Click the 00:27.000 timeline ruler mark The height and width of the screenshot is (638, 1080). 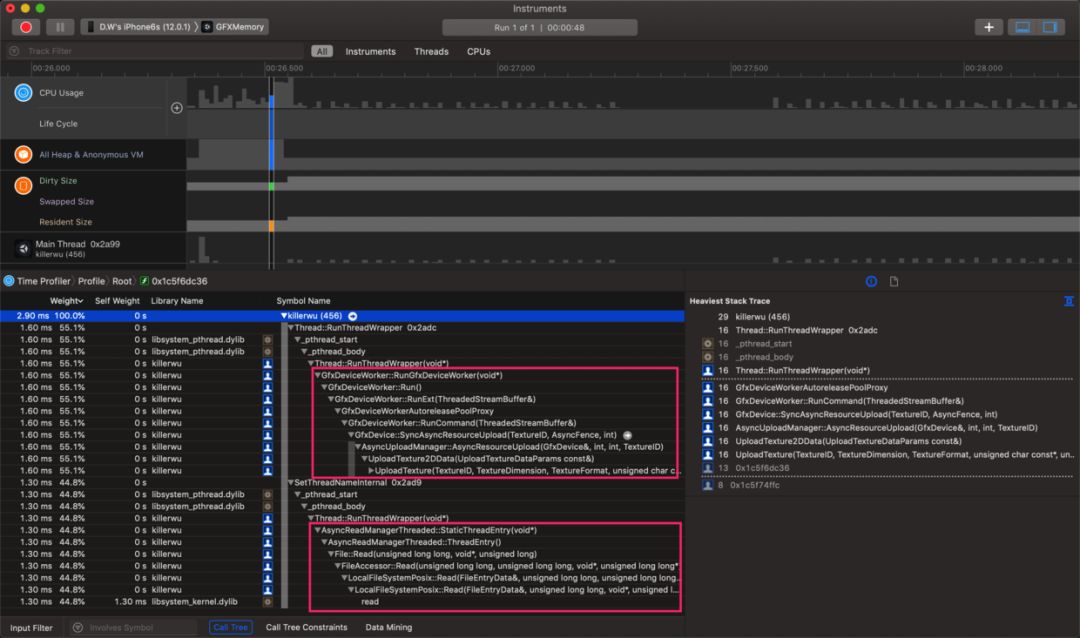point(516,68)
